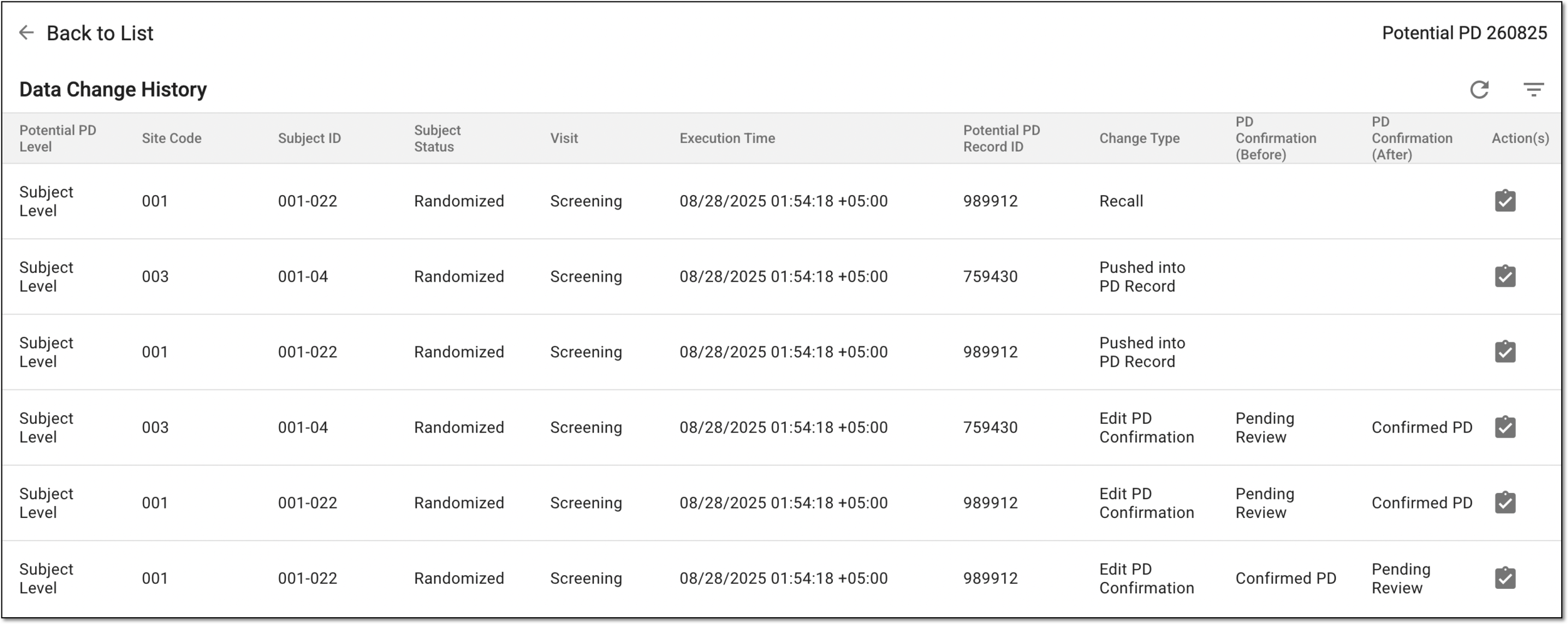Screen dimensions: 1568x624
Task: Open action icon for 989912 Pending Review to Confirmed PD
Action: (x=1505, y=502)
